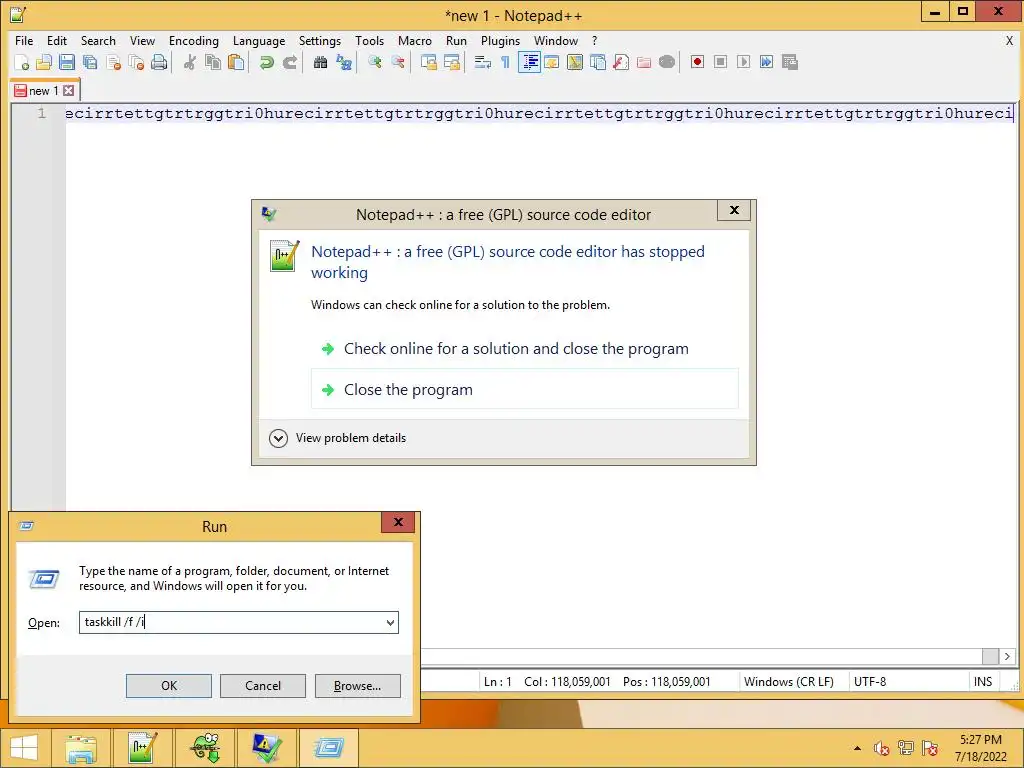Click the New file toolbar icon
The height and width of the screenshot is (768, 1024).
pos(22,63)
